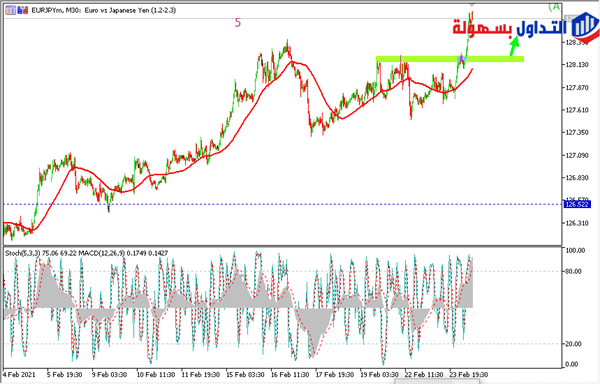Click the Stoch(5,3,3) MACD indicator label
This screenshot has height=384, width=600.
tap(86, 253)
